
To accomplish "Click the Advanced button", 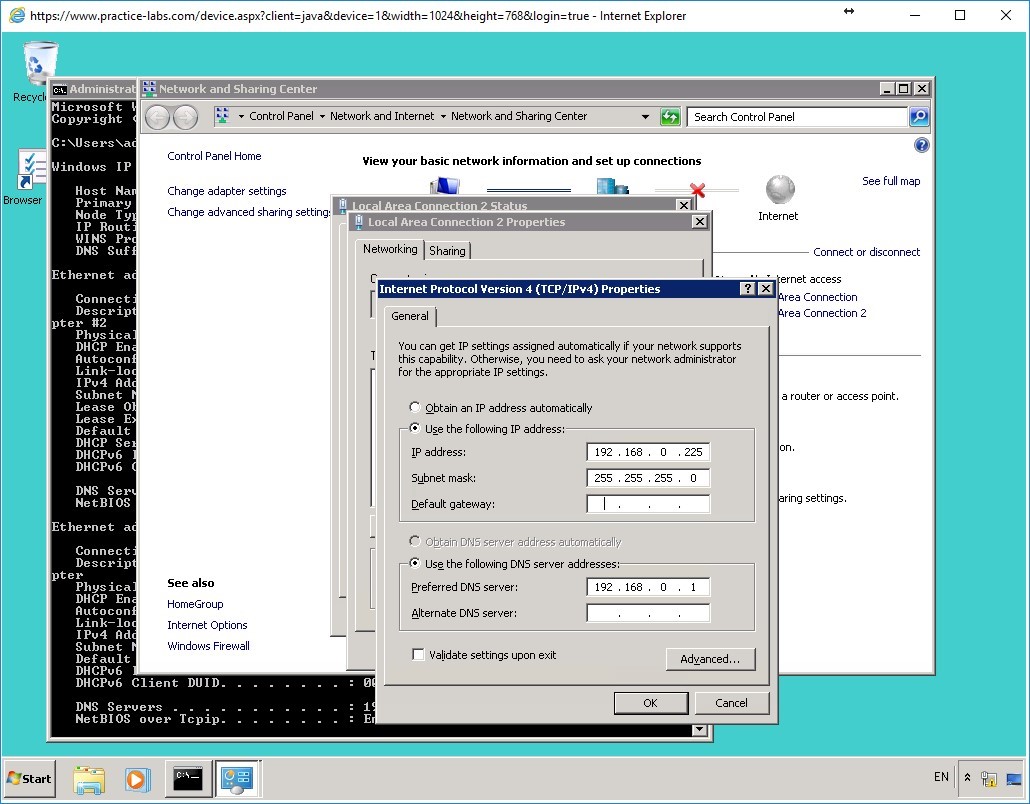I will 710,659.
